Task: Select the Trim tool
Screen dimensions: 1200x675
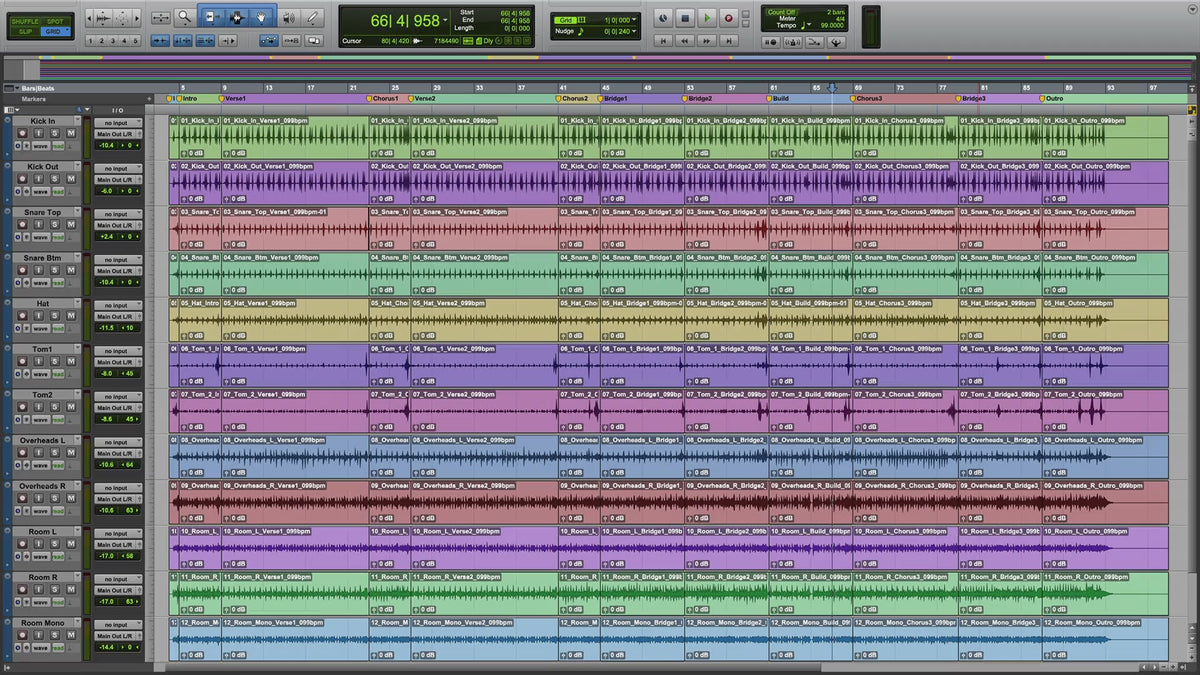Action: click(211, 17)
